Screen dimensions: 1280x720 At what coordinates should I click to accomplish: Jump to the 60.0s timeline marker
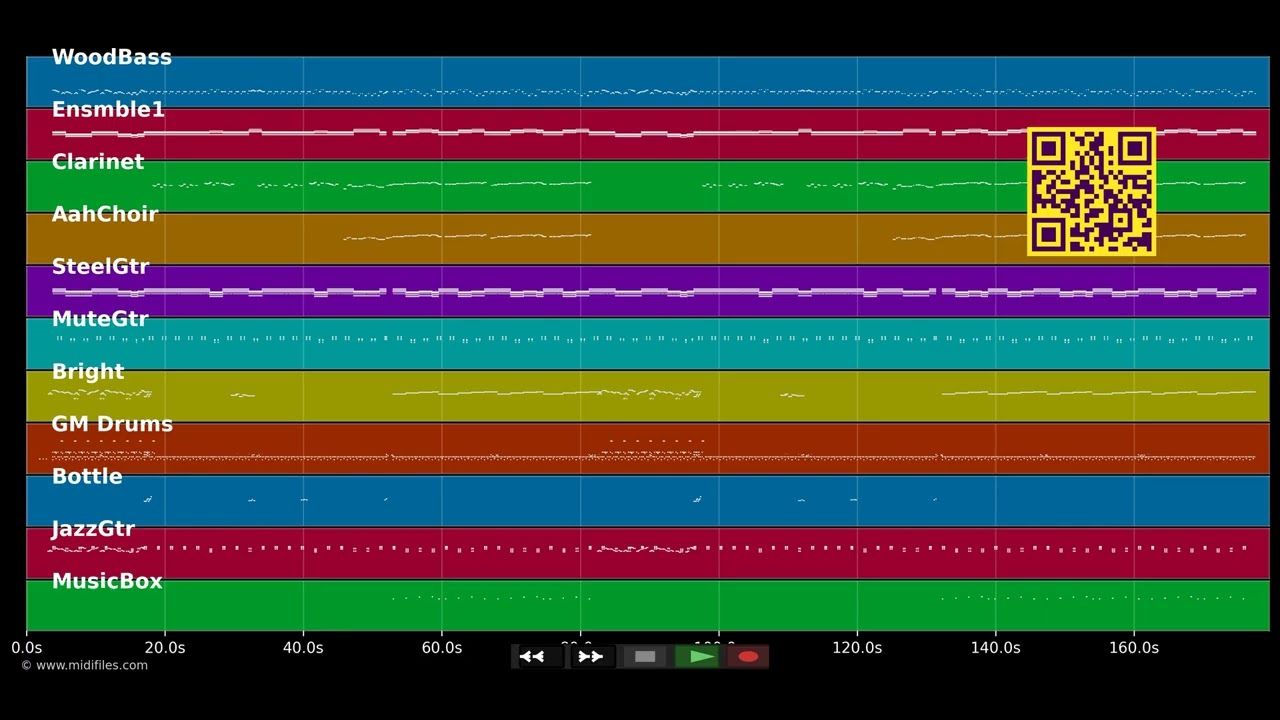point(441,648)
